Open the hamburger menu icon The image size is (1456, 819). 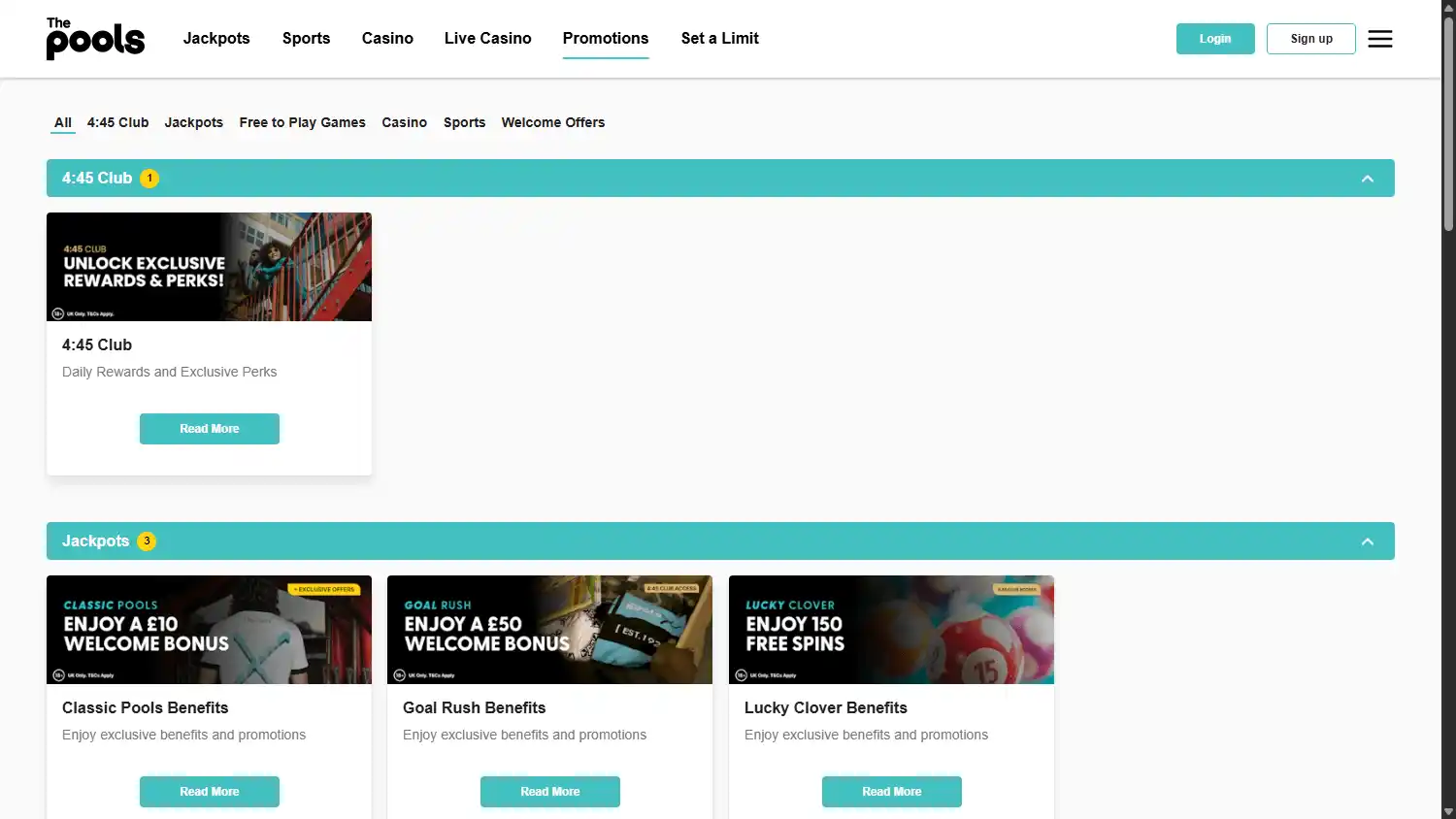[x=1380, y=39]
